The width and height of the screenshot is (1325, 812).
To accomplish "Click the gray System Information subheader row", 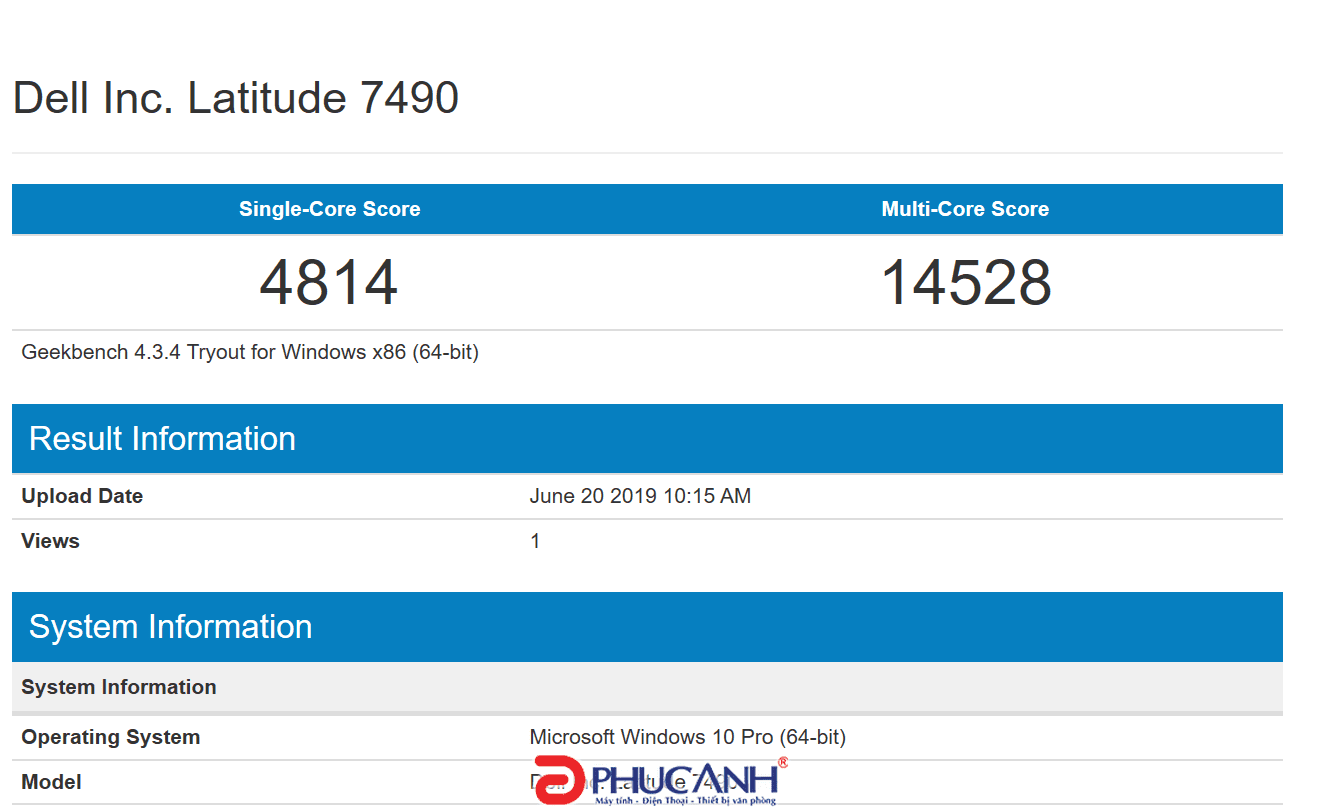I will click(647, 687).
